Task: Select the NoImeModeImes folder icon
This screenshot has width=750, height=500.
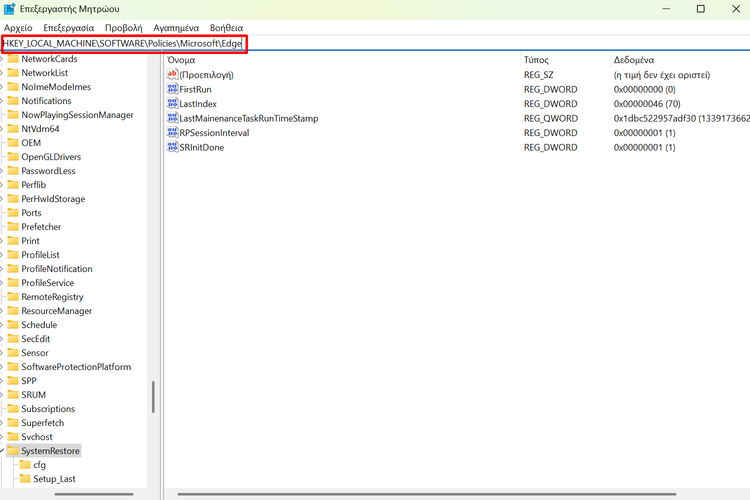Action: [13, 87]
